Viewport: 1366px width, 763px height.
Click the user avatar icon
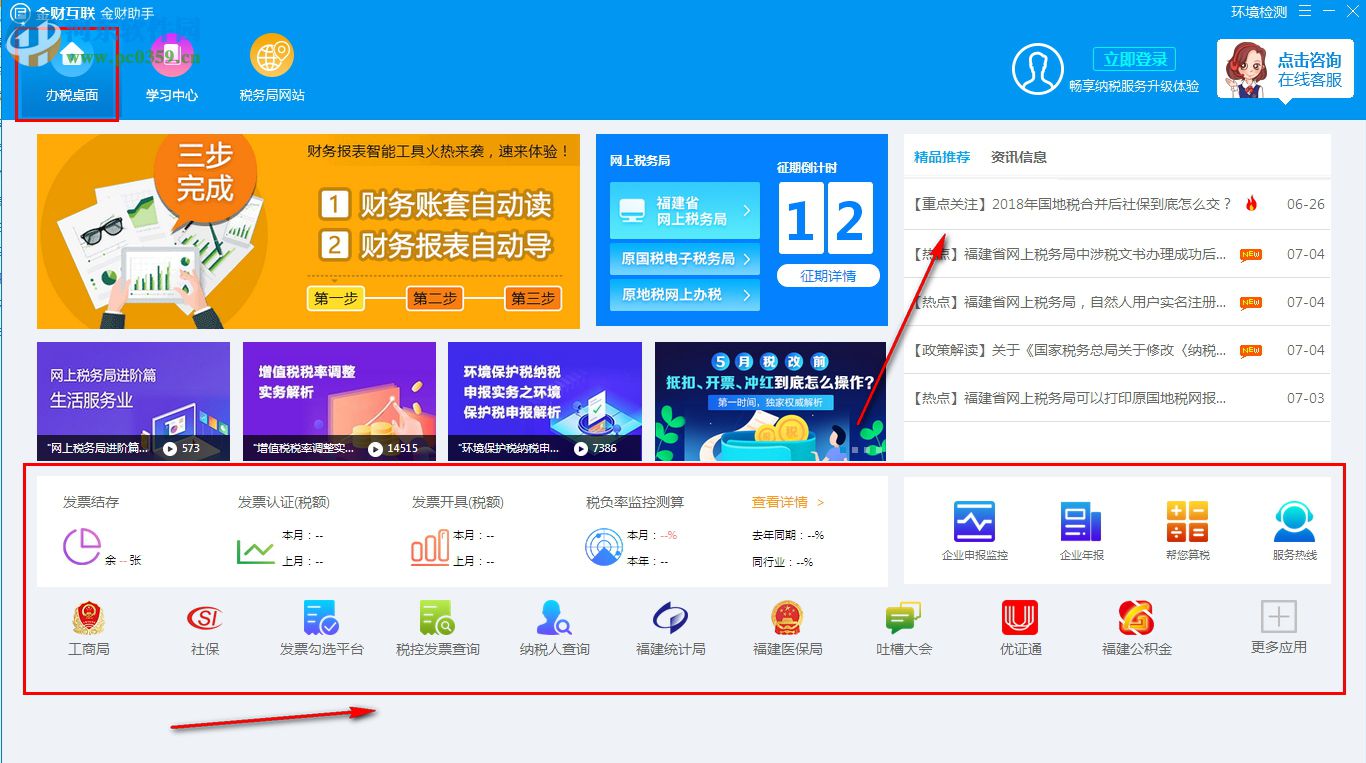point(1037,69)
